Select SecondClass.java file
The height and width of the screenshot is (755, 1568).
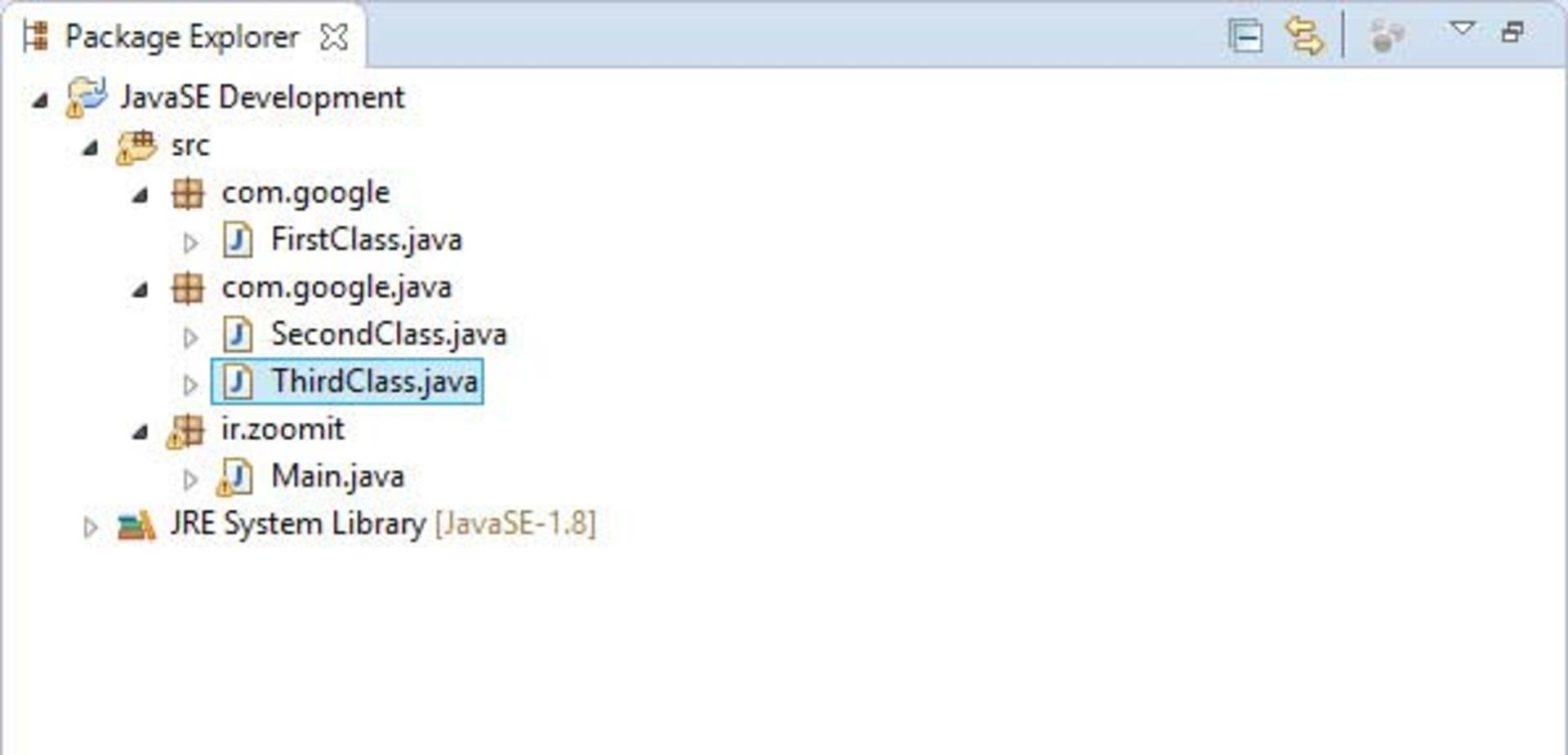[x=389, y=335]
